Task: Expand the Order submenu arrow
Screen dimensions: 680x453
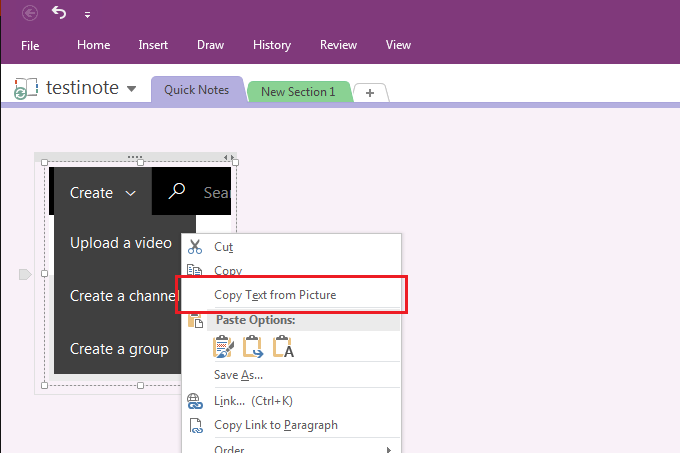Action: [389, 449]
